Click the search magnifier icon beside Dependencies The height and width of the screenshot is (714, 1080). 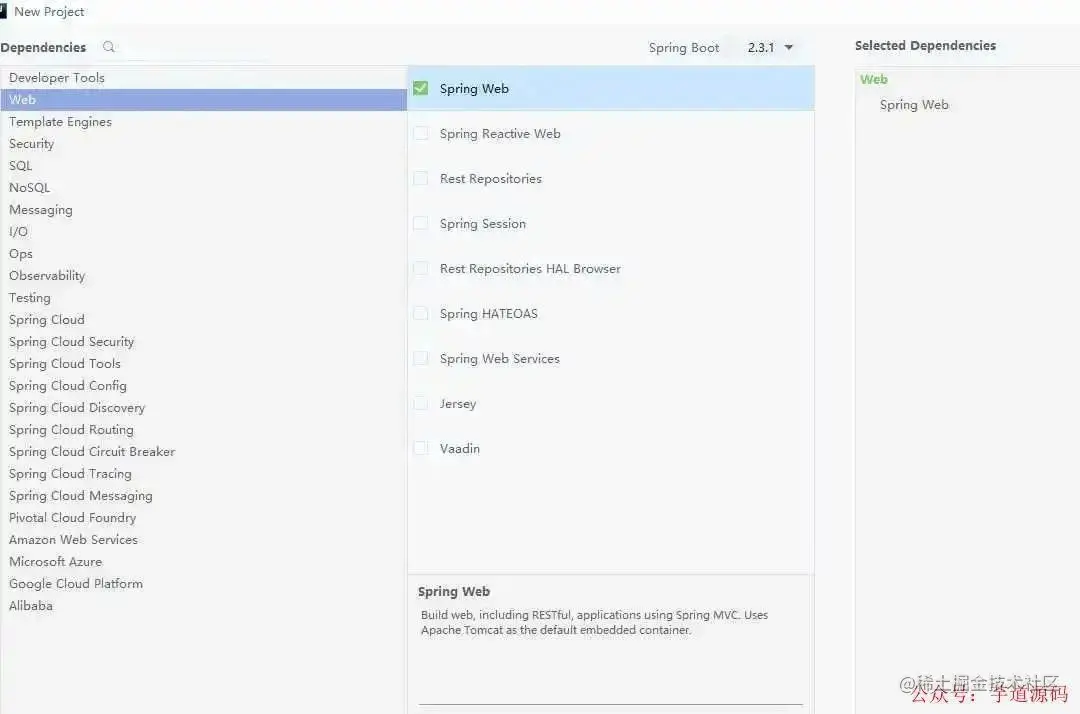[108, 47]
